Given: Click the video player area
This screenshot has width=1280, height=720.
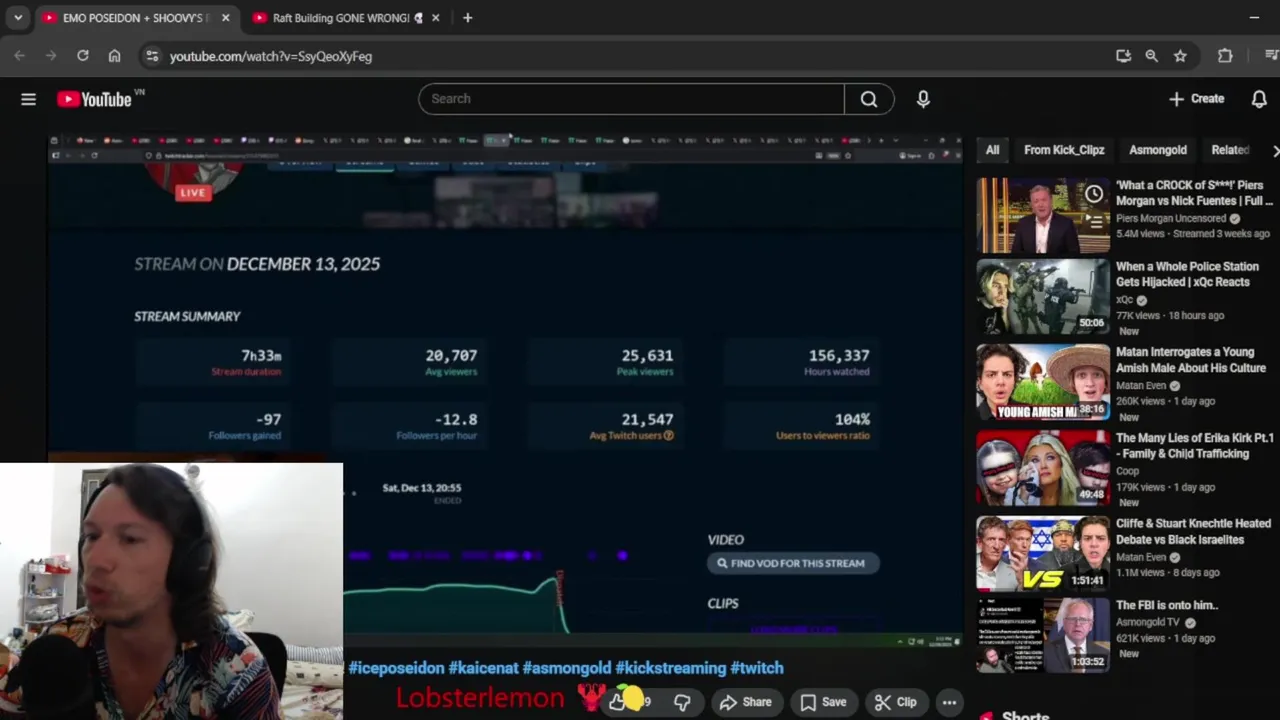Looking at the screenshot, I should (x=505, y=390).
